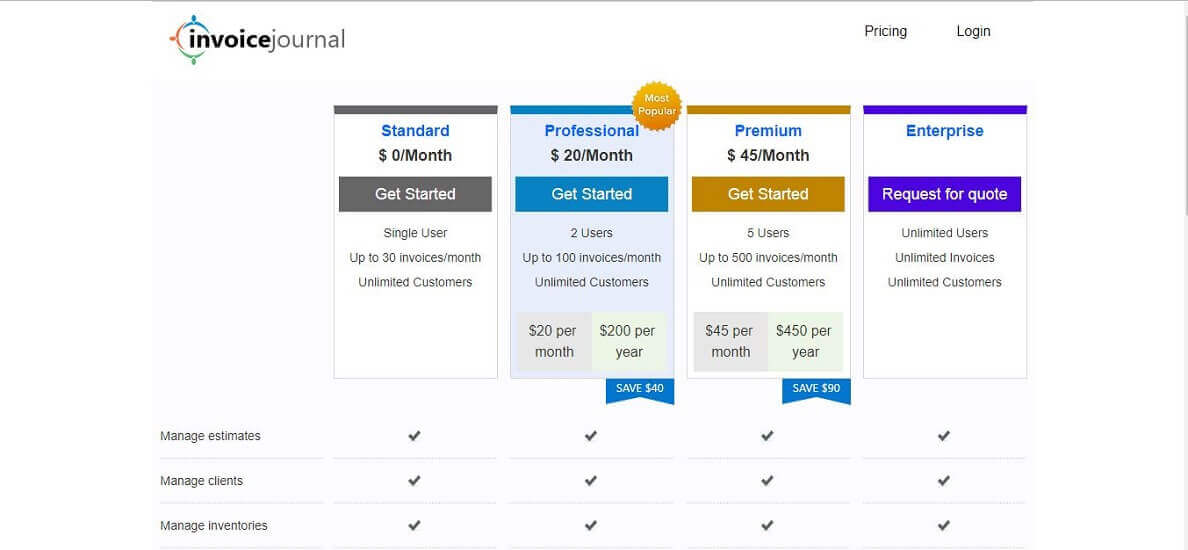Choose Premium $450 per year billing
Screen dimensions: 1188x550
(805, 341)
